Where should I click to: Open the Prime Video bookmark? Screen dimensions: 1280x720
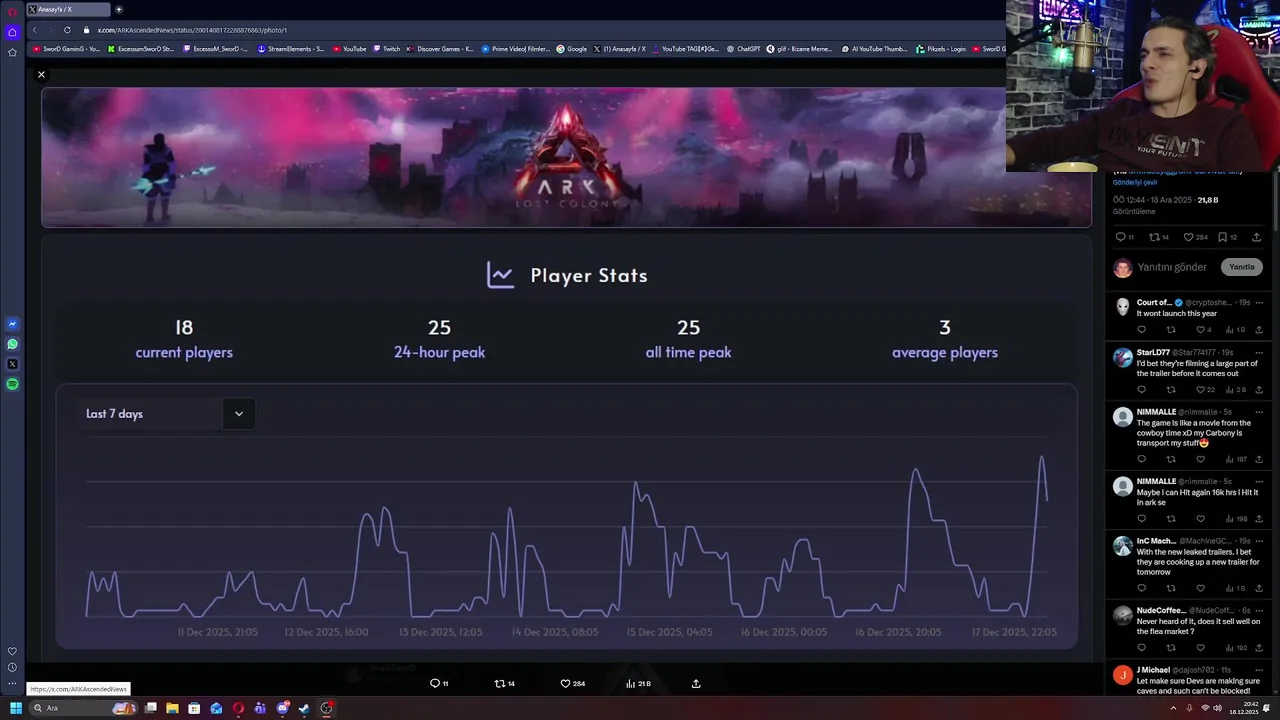[x=516, y=48]
